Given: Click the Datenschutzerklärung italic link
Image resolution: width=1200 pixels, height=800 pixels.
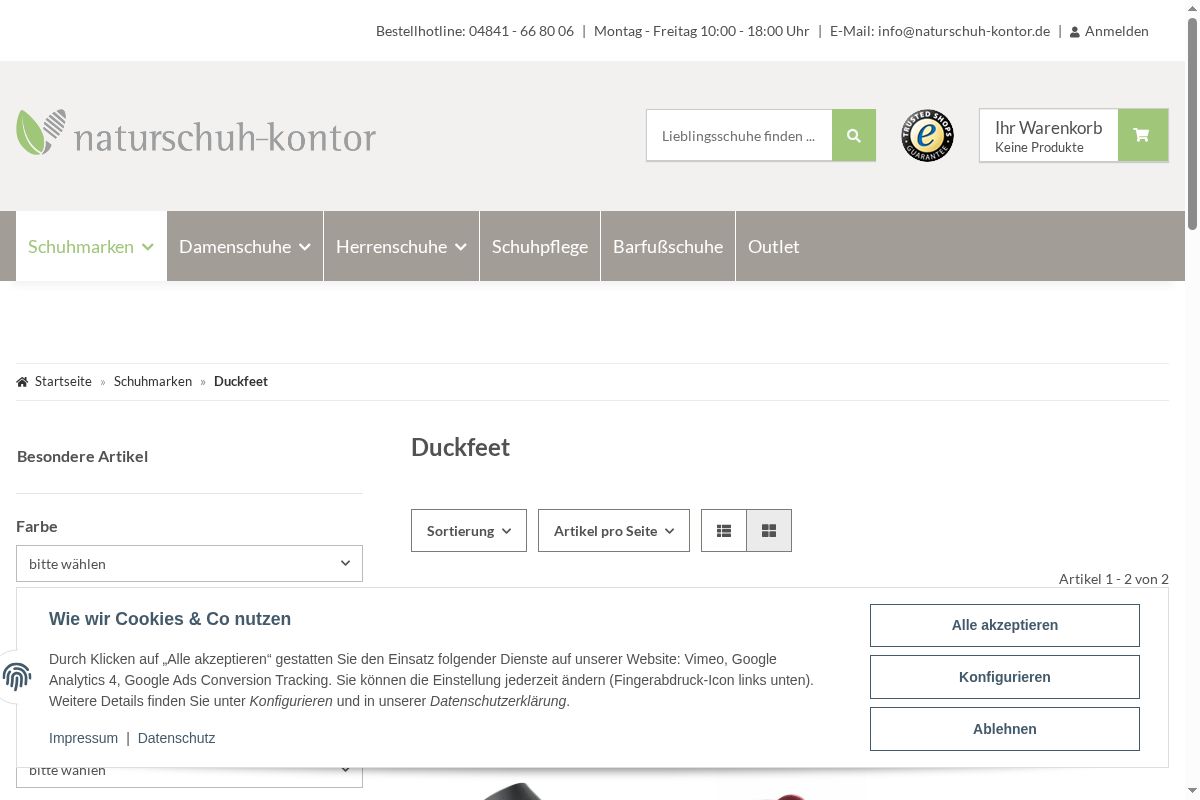Looking at the screenshot, I should [498, 701].
